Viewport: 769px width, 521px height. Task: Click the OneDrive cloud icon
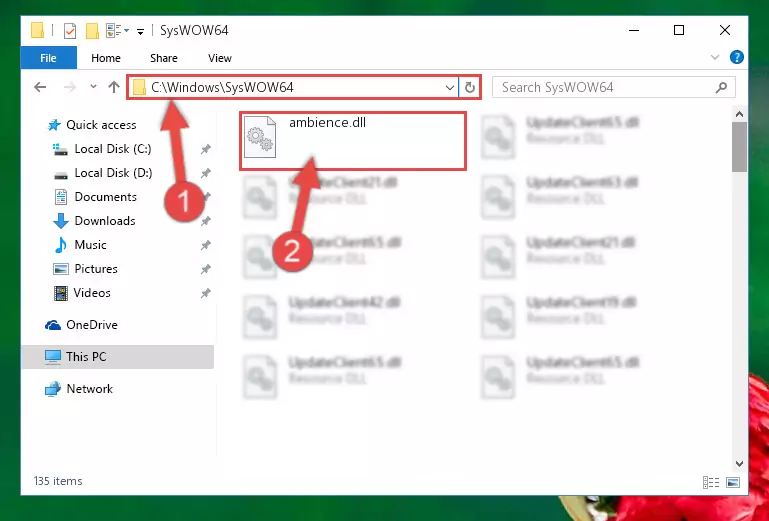click(x=52, y=325)
